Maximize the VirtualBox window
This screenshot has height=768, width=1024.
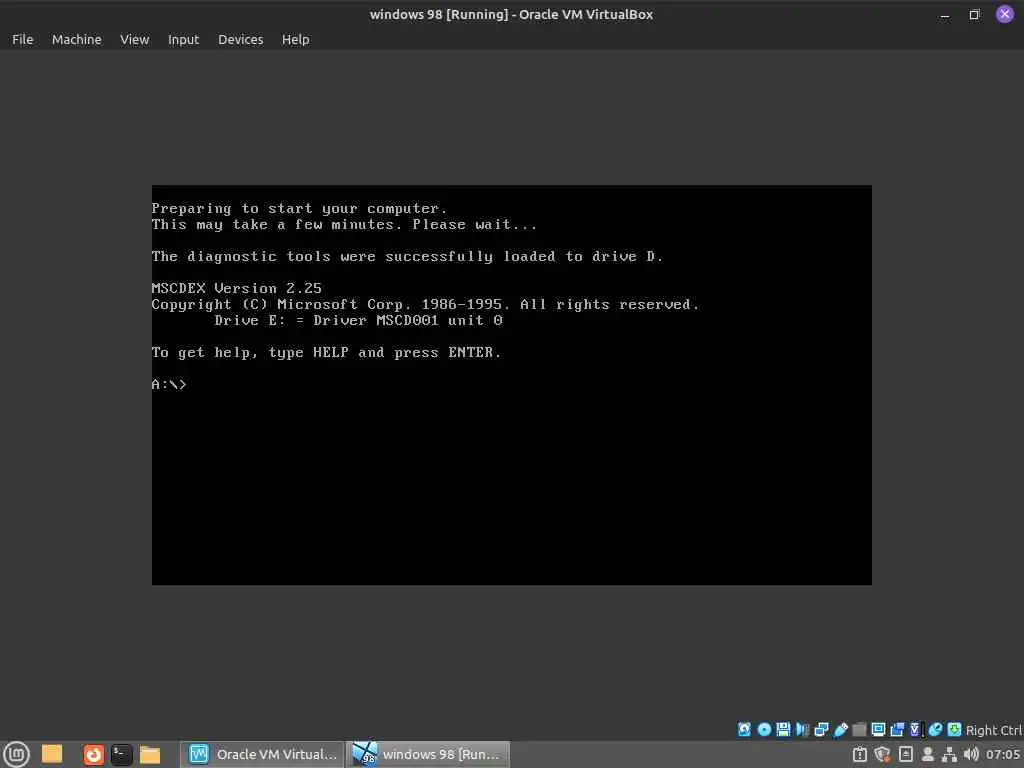(974, 14)
